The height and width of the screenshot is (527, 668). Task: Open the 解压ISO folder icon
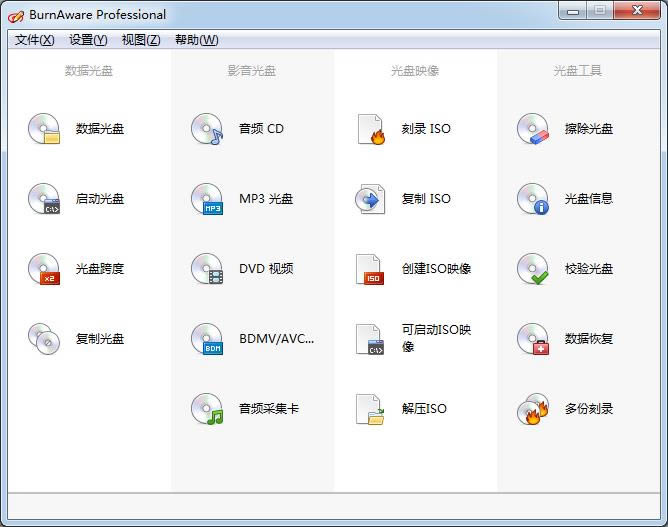pyautogui.click(x=370, y=409)
